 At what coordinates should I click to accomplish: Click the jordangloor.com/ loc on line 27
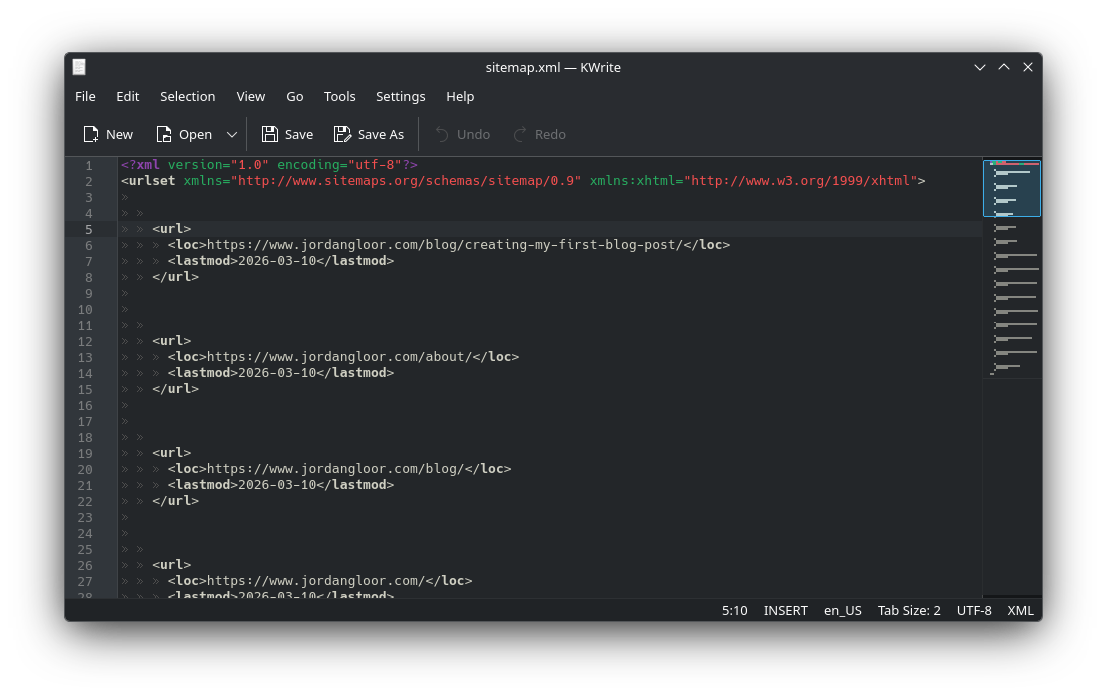click(x=320, y=581)
